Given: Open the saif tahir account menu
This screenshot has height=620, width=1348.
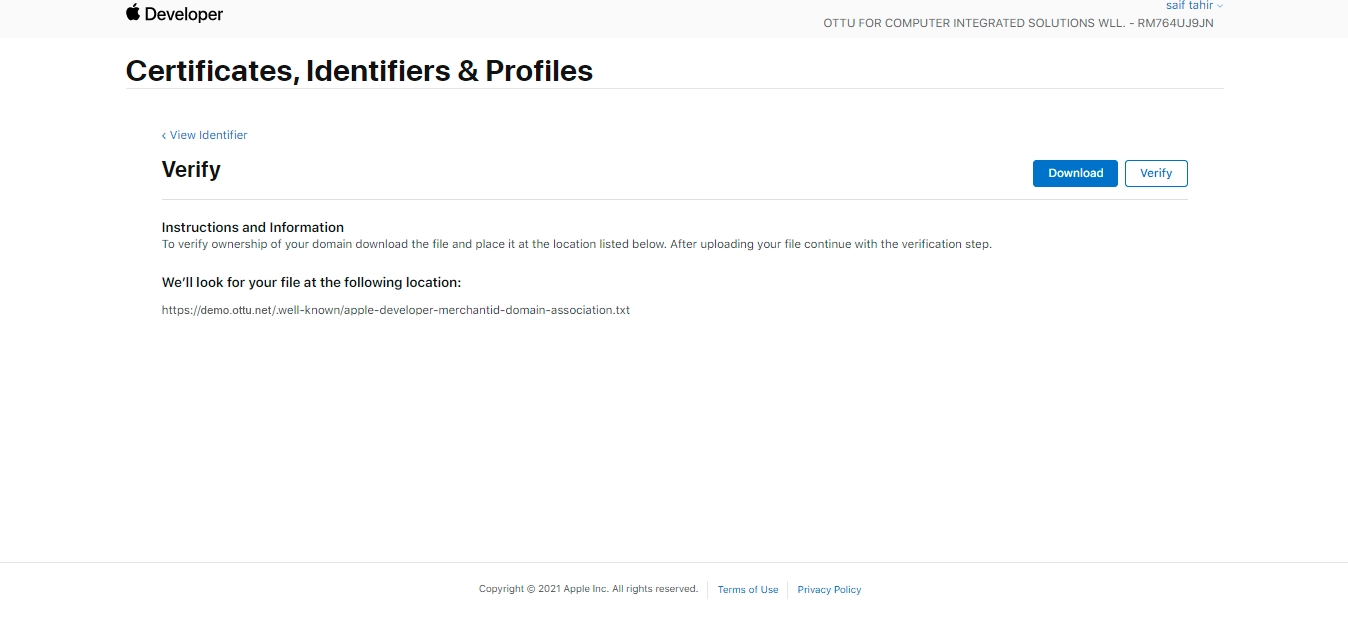Looking at the screenshot, I should pyautogui.click(x=1189, y=6).
